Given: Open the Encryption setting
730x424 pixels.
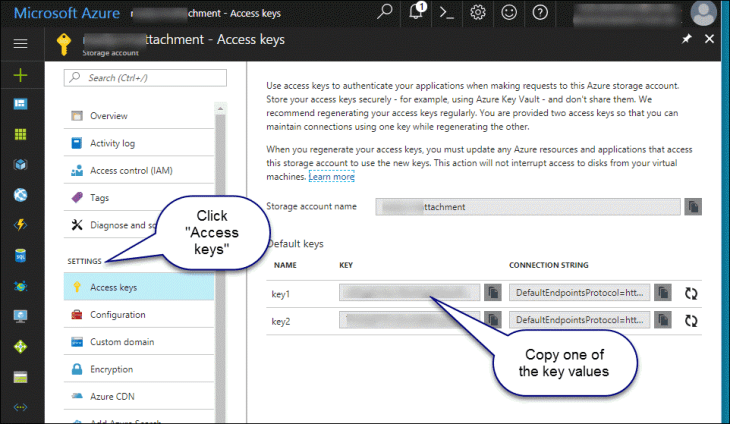Looking at the screenshot, I should point(139,369).
